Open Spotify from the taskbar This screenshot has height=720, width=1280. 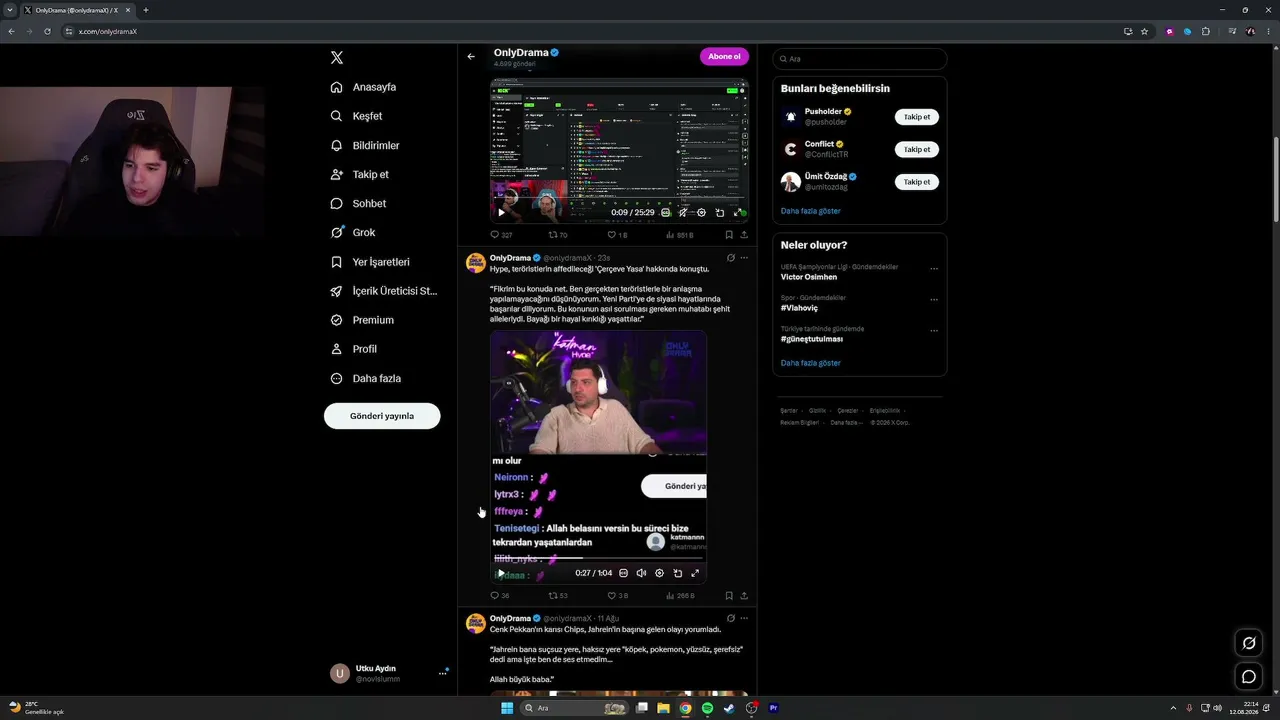(x=707, y=708)
